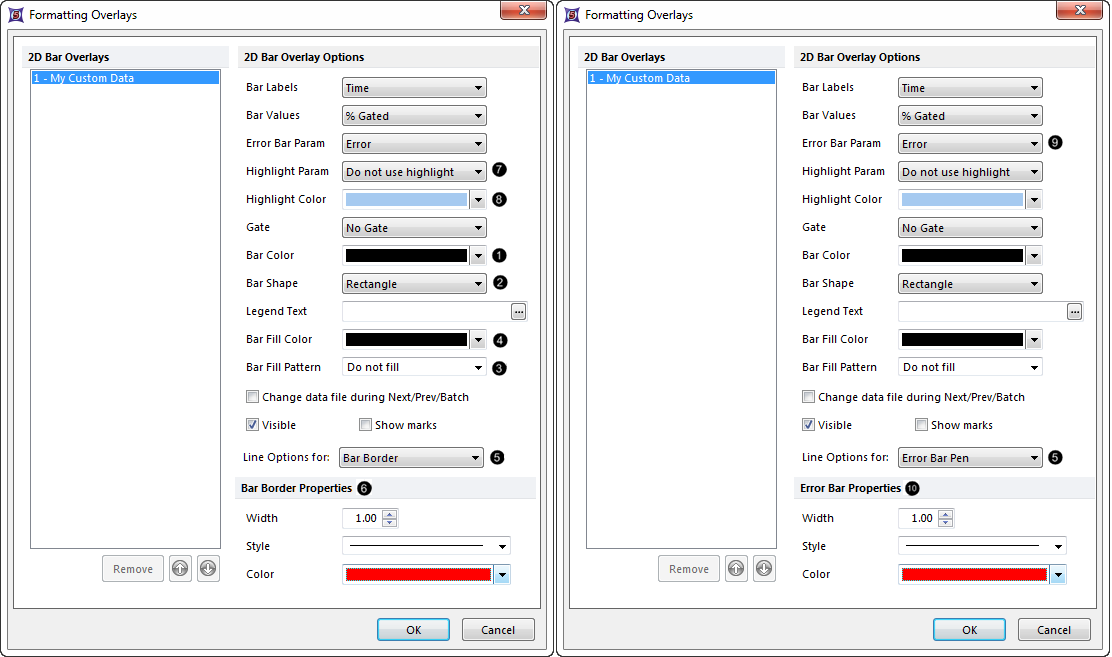Open Legend Text ellipsis button in right dialog
This screenshot has height=657, width=1112.
point(1074,312)
